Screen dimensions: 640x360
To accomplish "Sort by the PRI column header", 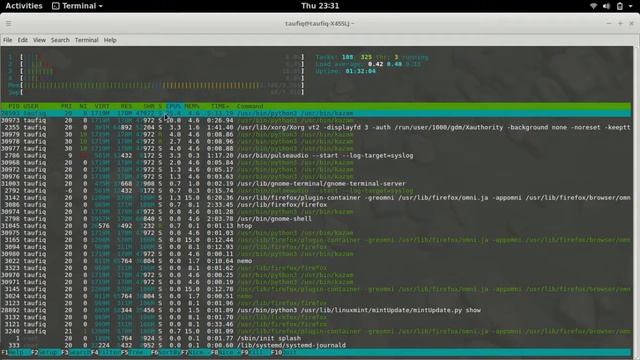I will coord(66,106).
